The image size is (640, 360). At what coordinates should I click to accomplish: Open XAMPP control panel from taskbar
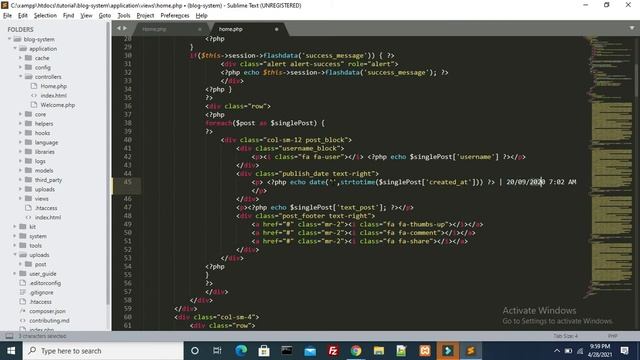click(x=425, y=351)
